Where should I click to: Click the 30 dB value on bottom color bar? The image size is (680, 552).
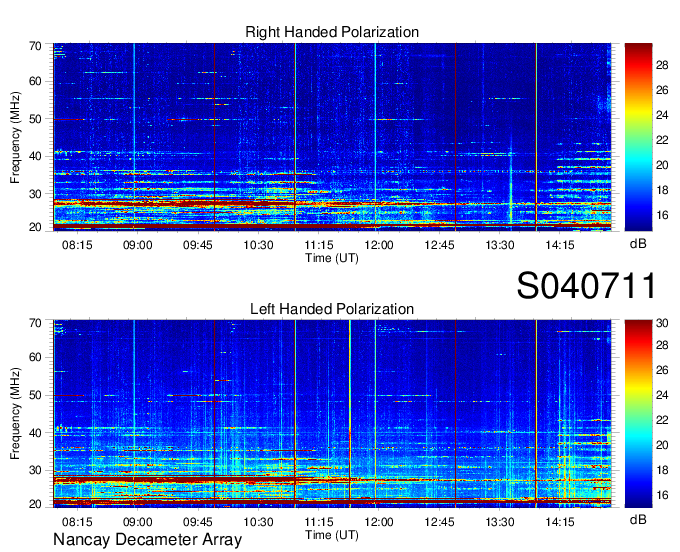pos(662,323)
